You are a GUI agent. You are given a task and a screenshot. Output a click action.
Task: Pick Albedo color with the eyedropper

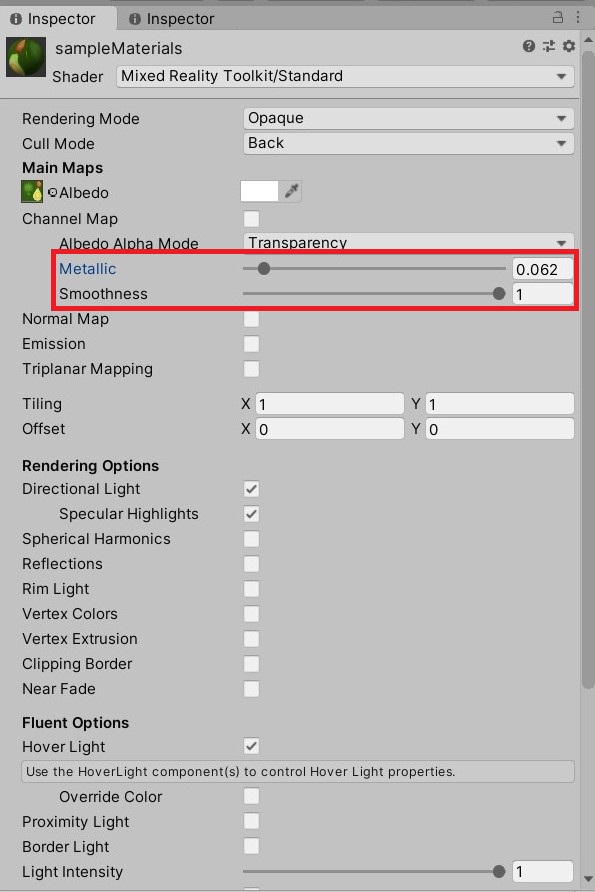pyautogui.click(x=291, y=191)
